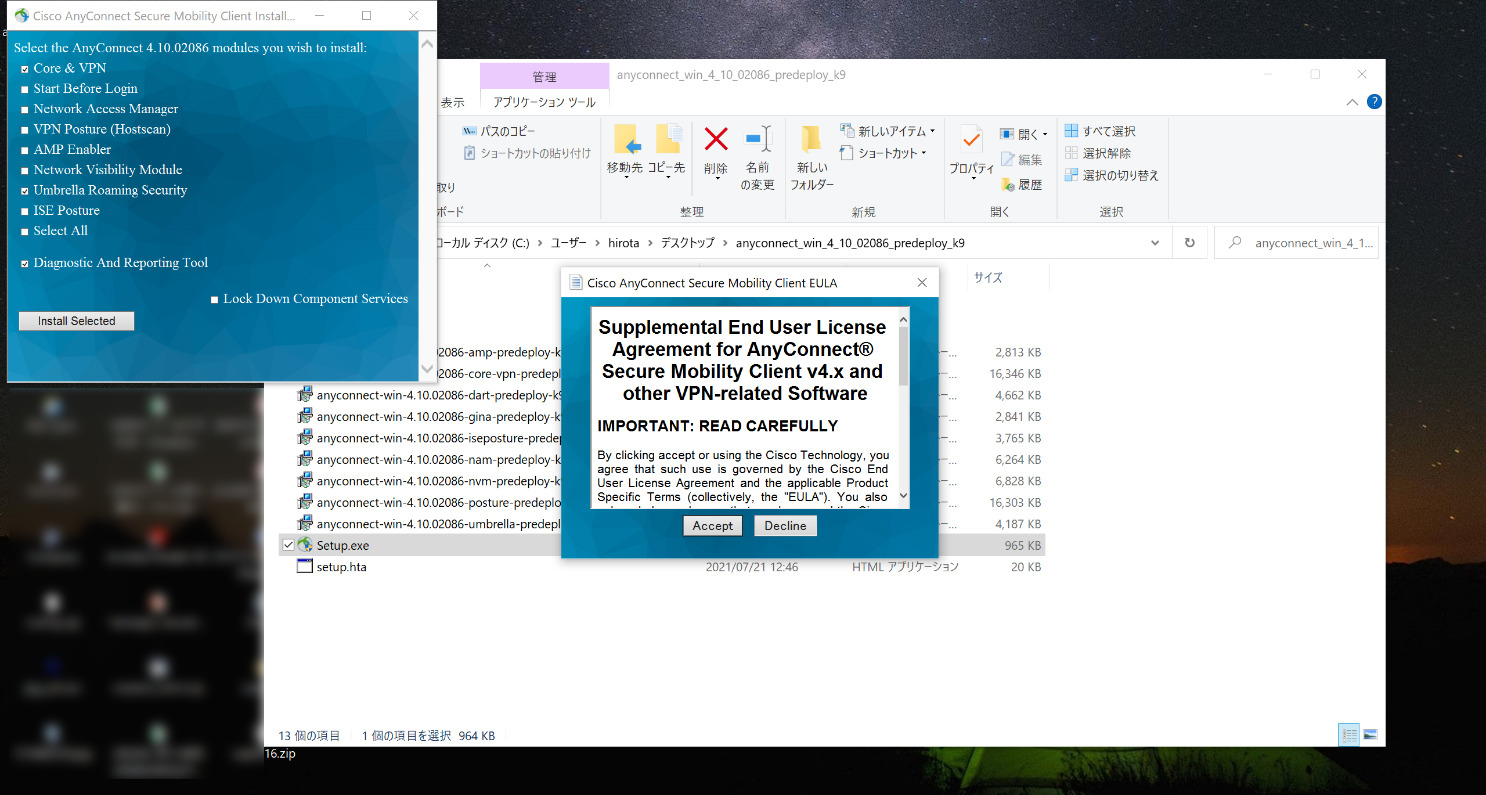Click the Move to (移動先) icon
Image resolution: width=1486 pixels, height=795 pixels.
pos(625,140)
